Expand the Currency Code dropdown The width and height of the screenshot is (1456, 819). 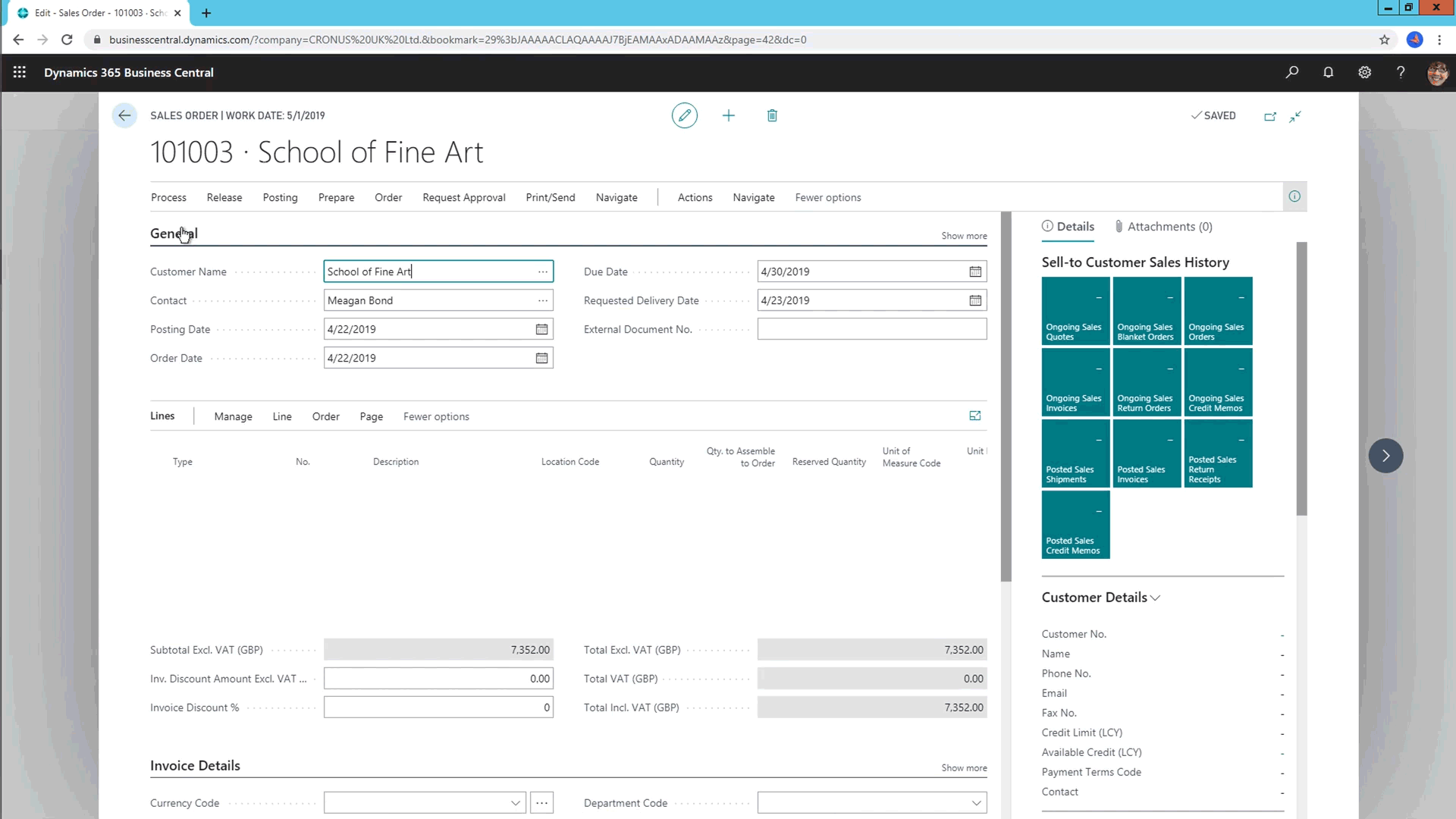pyautogui.click(x=516, y=802)
